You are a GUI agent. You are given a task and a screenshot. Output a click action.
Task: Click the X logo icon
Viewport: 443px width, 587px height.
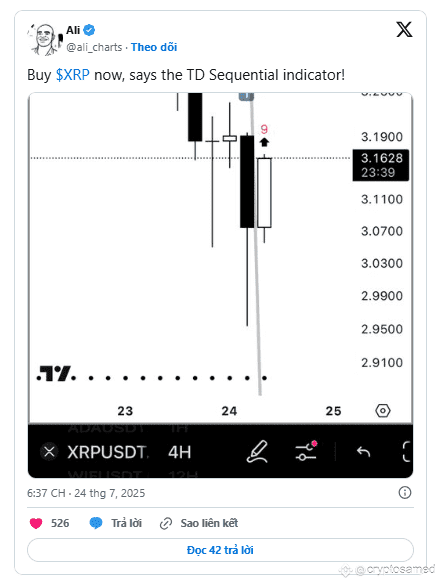tap(404, 30)
